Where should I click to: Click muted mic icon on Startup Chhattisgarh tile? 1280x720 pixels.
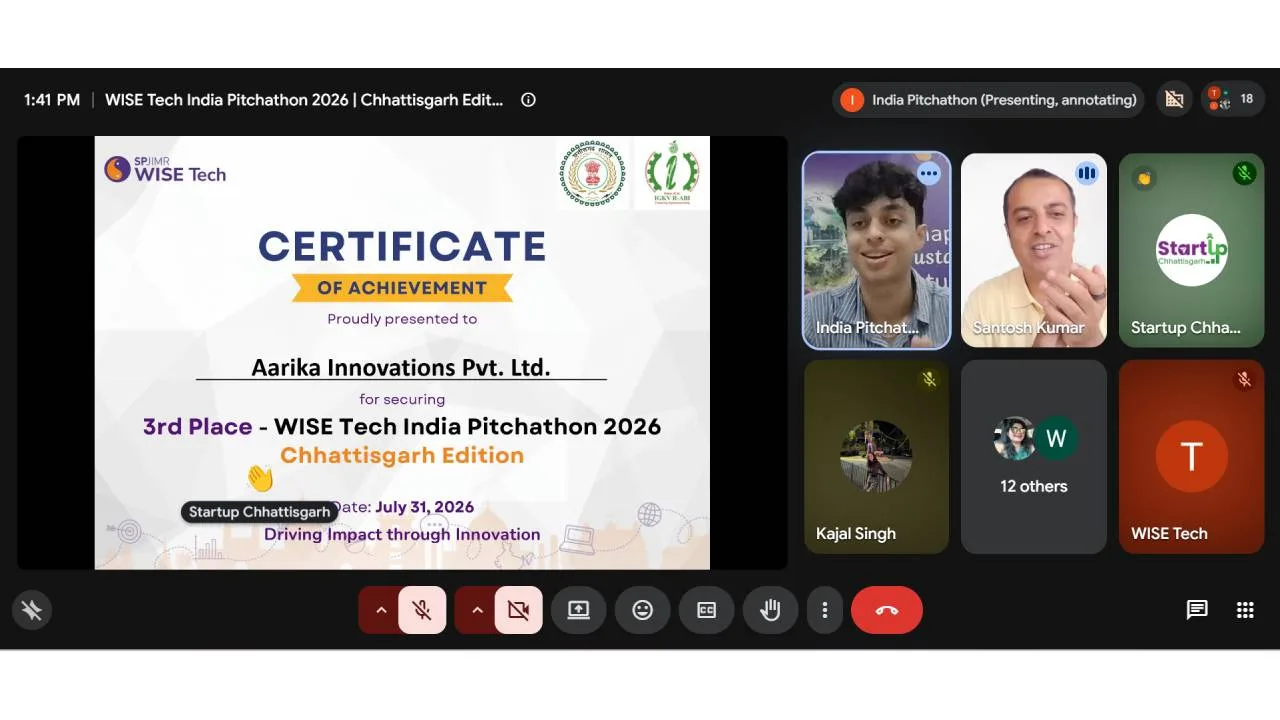tap(1244, 173)
